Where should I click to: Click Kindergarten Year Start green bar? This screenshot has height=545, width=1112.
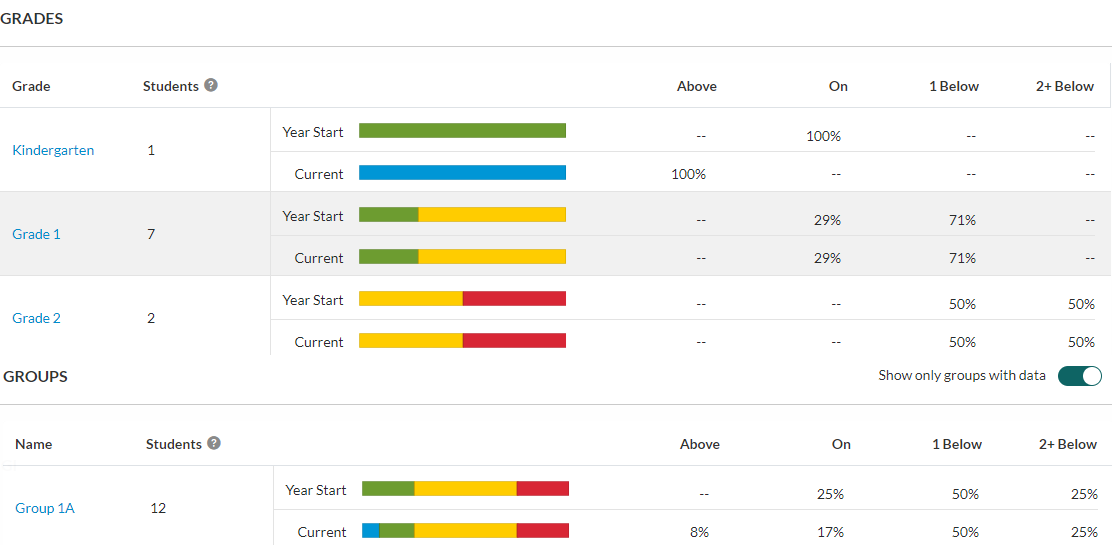click(462, 131)
